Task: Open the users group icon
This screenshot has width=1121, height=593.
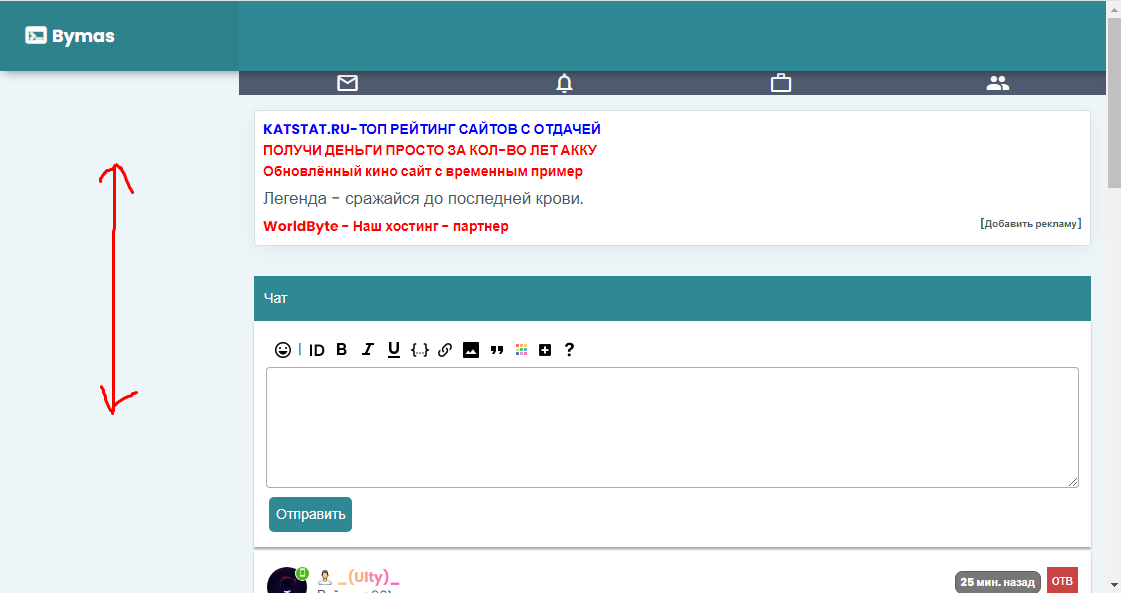Action: click(997, 83)
